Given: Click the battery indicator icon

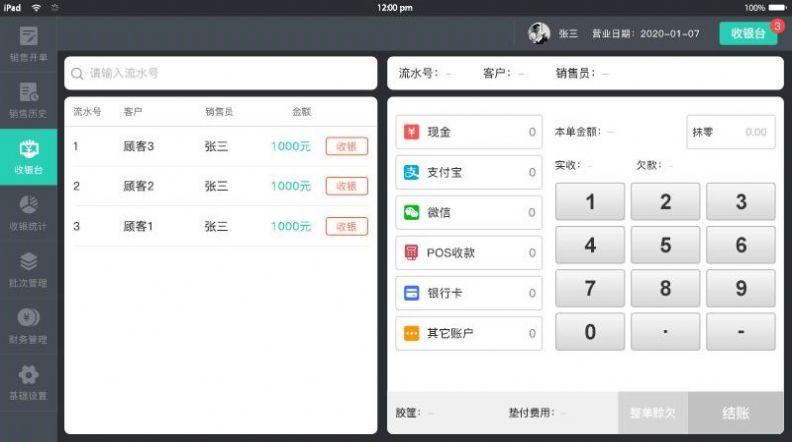Looking at the screenshot, I should pos(777,8).
